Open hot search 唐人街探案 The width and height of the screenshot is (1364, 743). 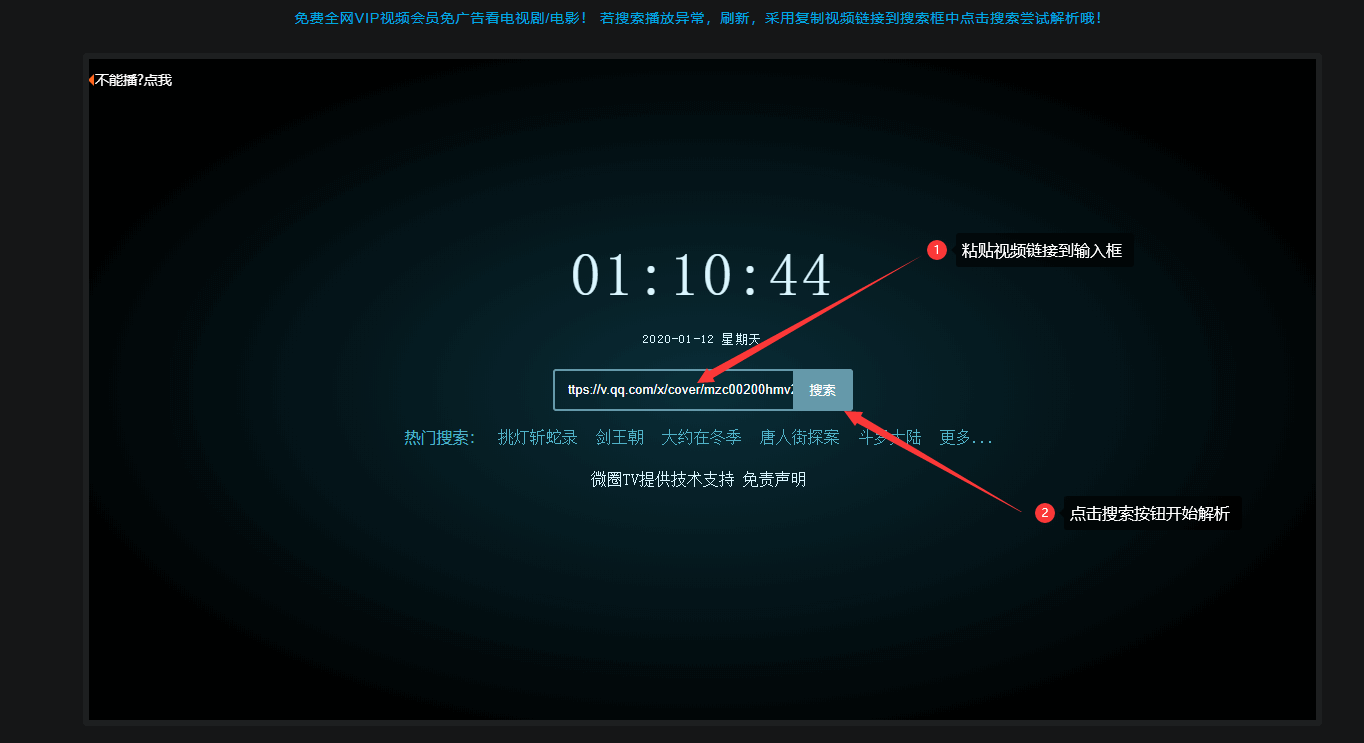pyautogui.click(x=800, y=438)
